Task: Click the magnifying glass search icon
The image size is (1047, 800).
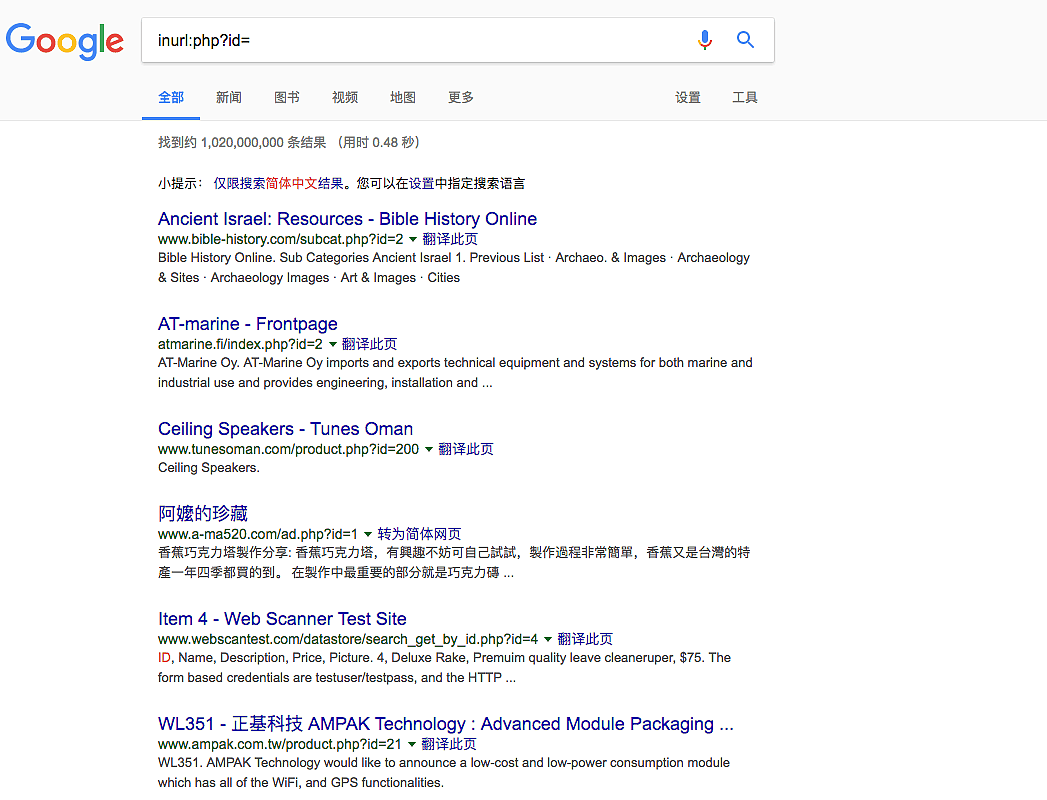Action: (745, 40)
